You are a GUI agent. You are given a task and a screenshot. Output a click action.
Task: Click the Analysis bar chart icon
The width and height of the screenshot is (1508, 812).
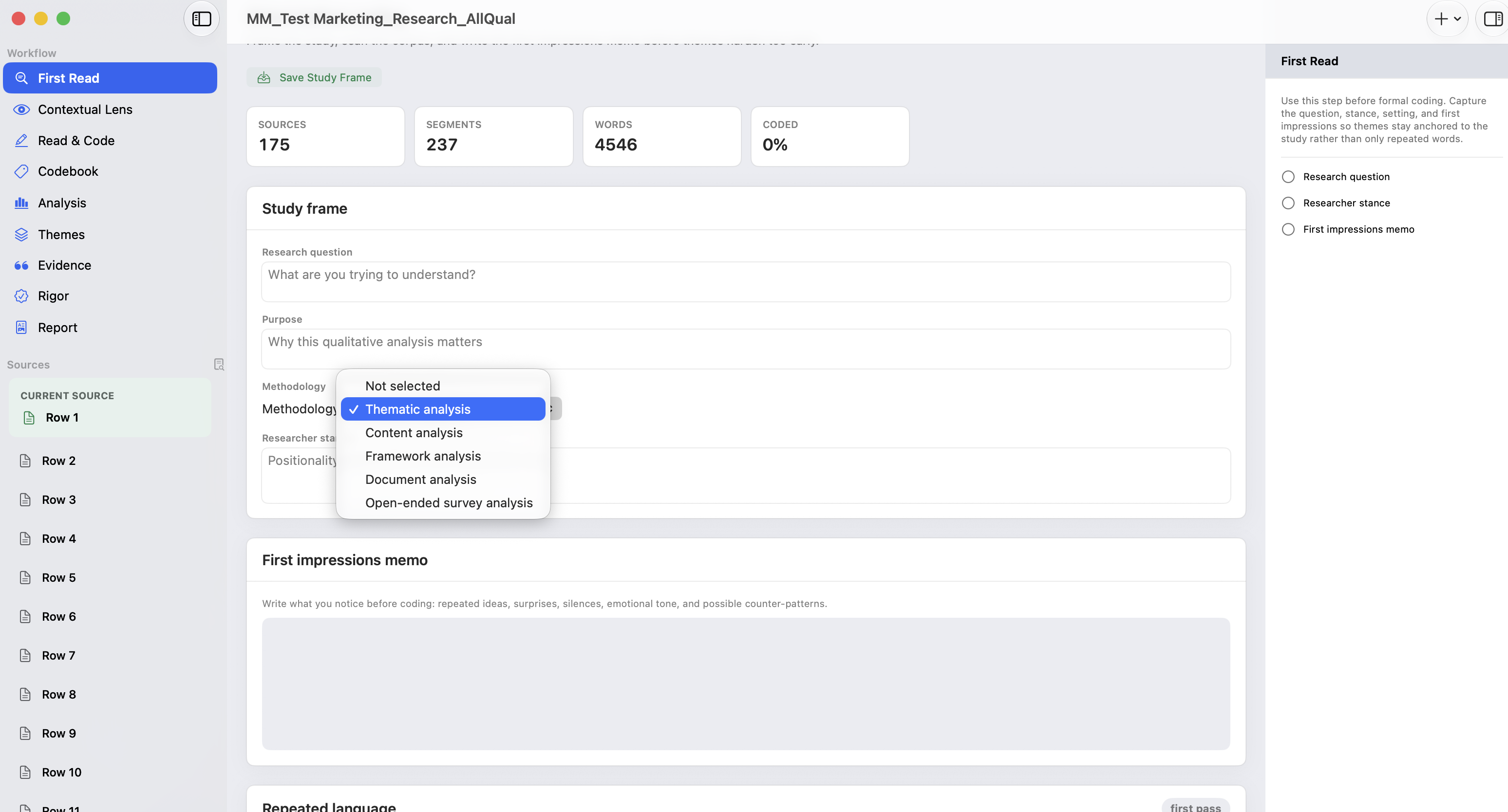(21, 203)
